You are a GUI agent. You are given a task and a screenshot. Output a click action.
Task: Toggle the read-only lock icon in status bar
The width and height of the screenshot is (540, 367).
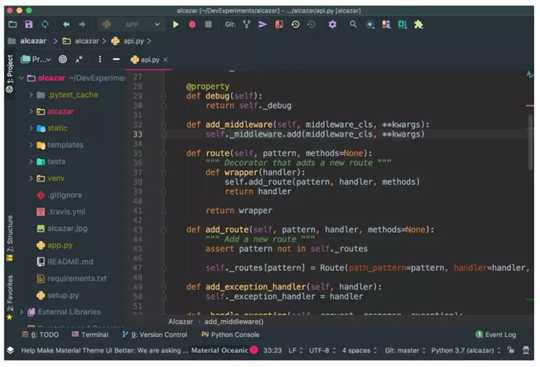point(511,350)
